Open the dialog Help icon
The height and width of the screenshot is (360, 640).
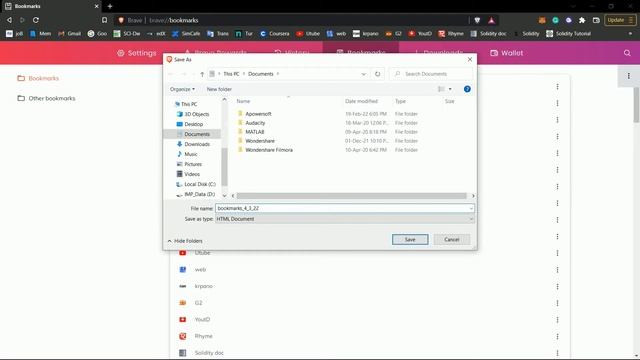pos(467,89)
